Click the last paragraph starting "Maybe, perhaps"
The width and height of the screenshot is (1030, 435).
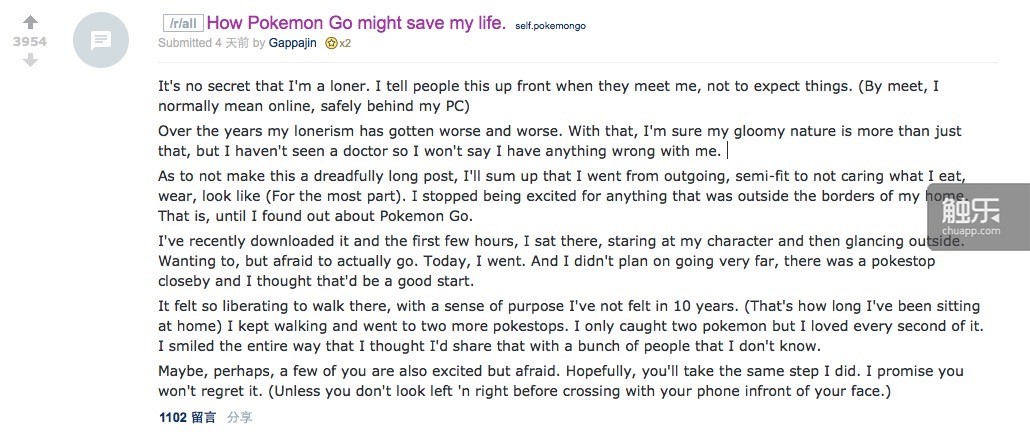coord(561,381)
